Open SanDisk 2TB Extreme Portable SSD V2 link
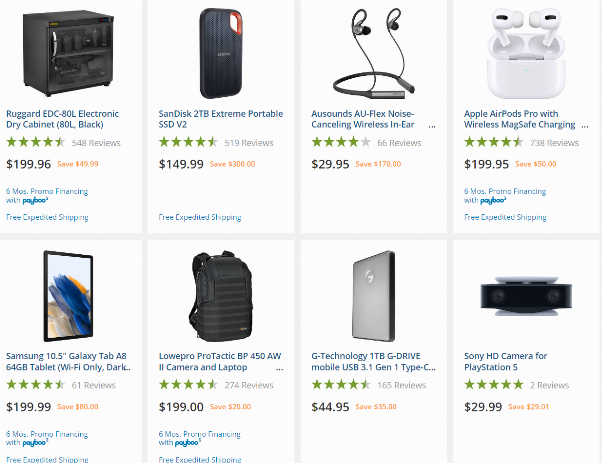This screenshot has height=463, width=602. click(221, 119)
